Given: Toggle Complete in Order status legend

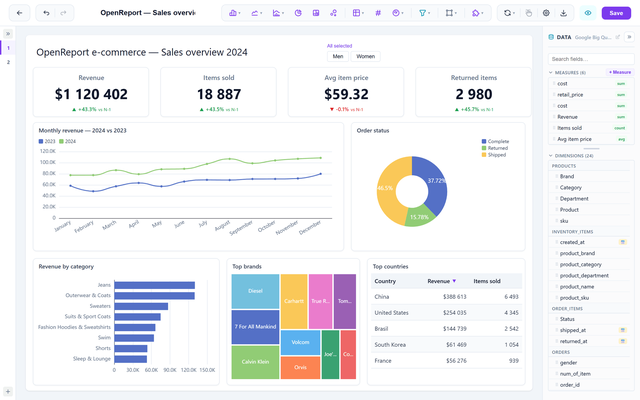Looking at the screenshot, I should 495,141.
